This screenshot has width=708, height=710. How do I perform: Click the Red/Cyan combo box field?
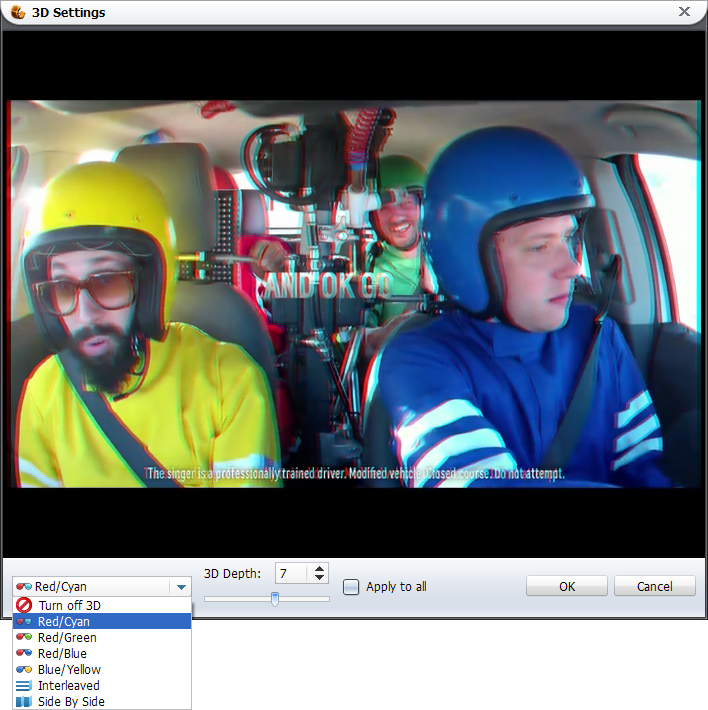tap(102, 587)
